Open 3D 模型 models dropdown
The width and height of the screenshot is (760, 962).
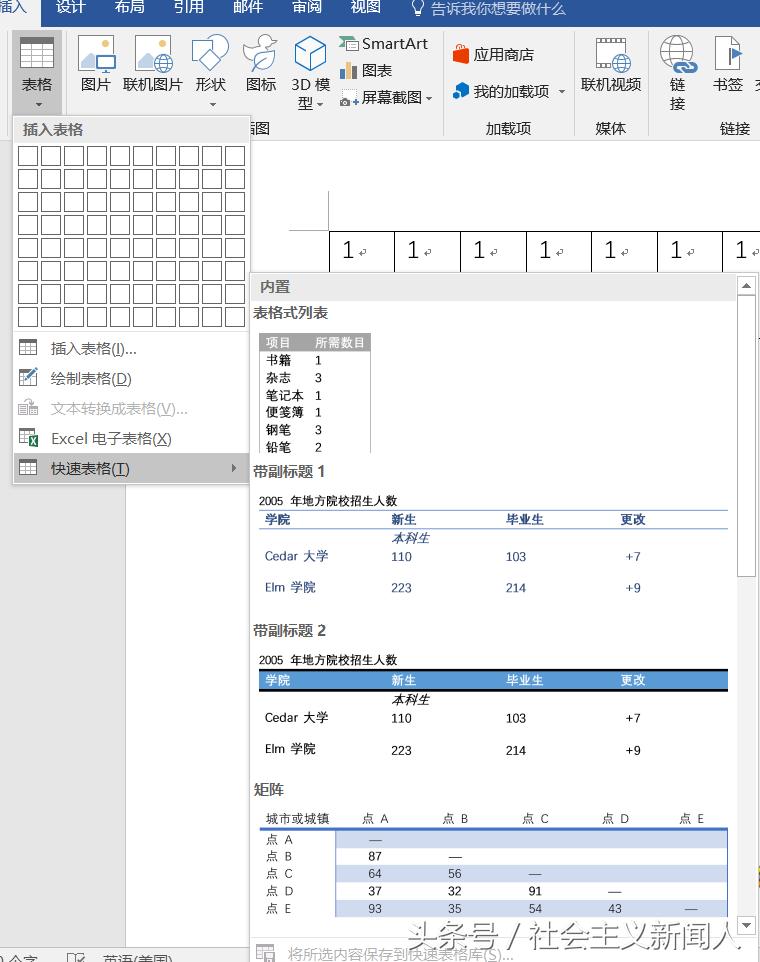tap(310, 72)
